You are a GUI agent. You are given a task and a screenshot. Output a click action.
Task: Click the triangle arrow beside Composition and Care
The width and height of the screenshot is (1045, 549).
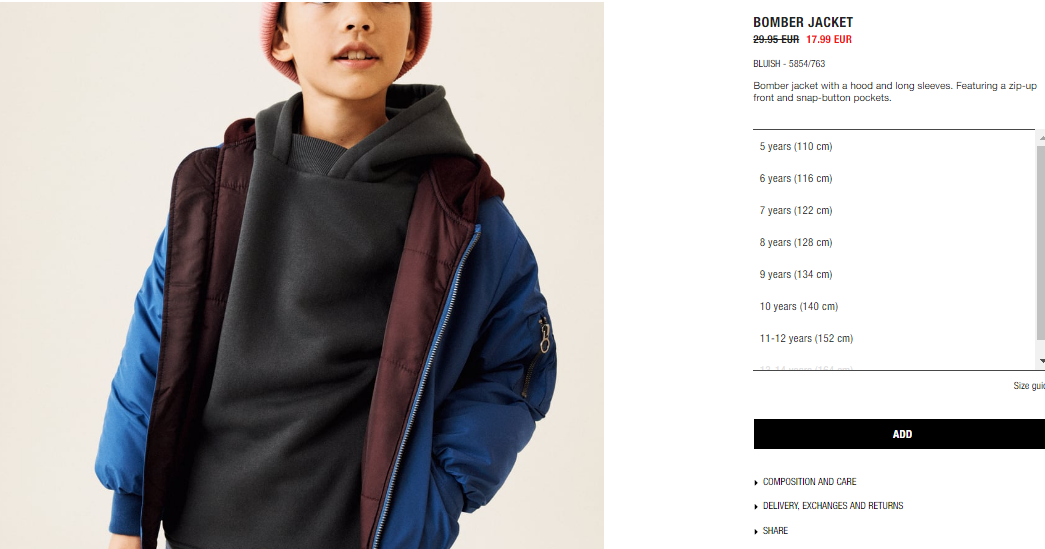point(756,482)
